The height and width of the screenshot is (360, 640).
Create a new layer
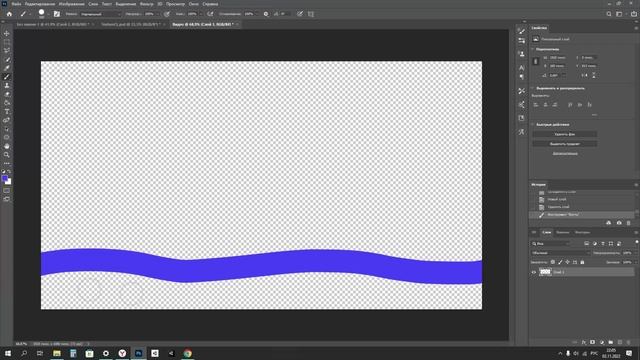620,342
